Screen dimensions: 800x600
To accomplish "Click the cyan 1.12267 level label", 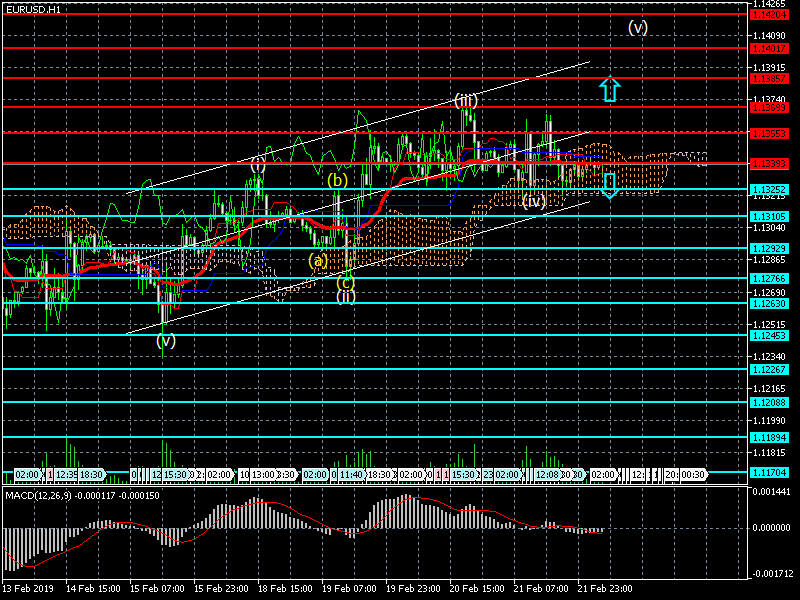I will click(x=769, y=369).
